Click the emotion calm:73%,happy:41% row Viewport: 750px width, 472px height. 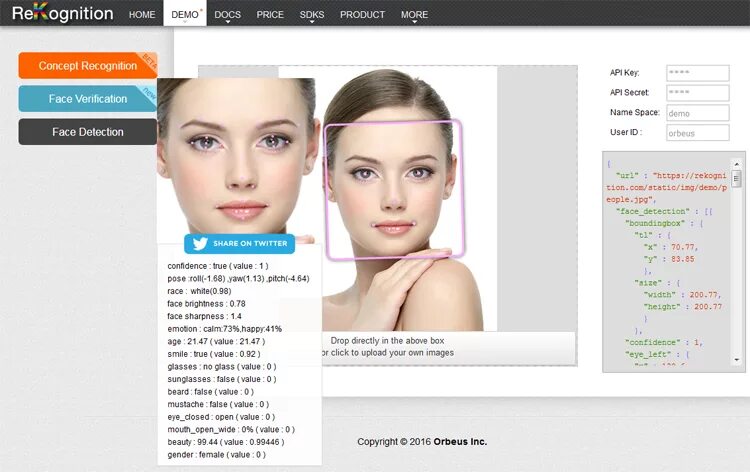pos(224,329)
